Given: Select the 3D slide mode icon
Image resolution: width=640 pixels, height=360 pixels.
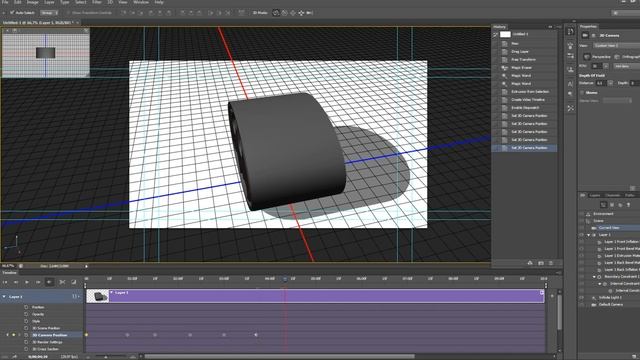Looking at the screenshot, I should click(x=301, y=13).
